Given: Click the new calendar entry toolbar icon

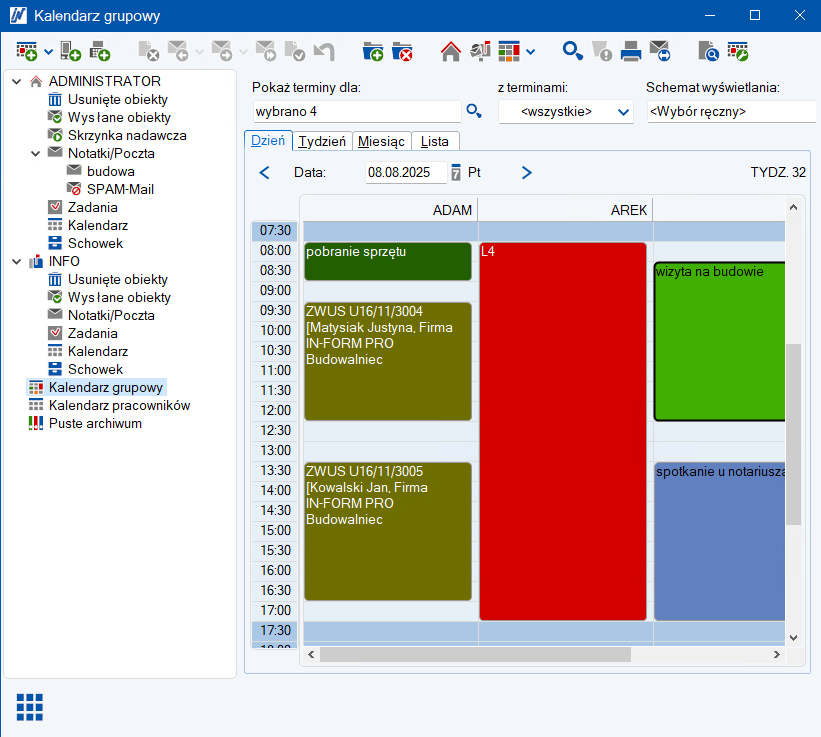Looking at the screenshot, I should (x=27, y=50).
